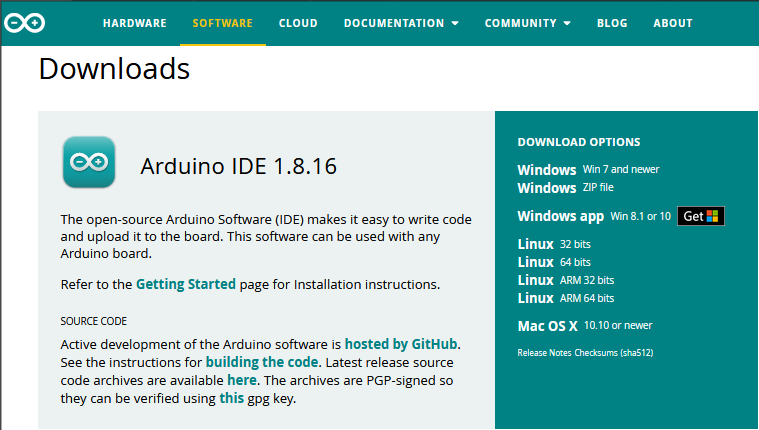Download Linux 32 bits version
The image size is (759, 430).
pyautogui.click(x=554, y=244)
